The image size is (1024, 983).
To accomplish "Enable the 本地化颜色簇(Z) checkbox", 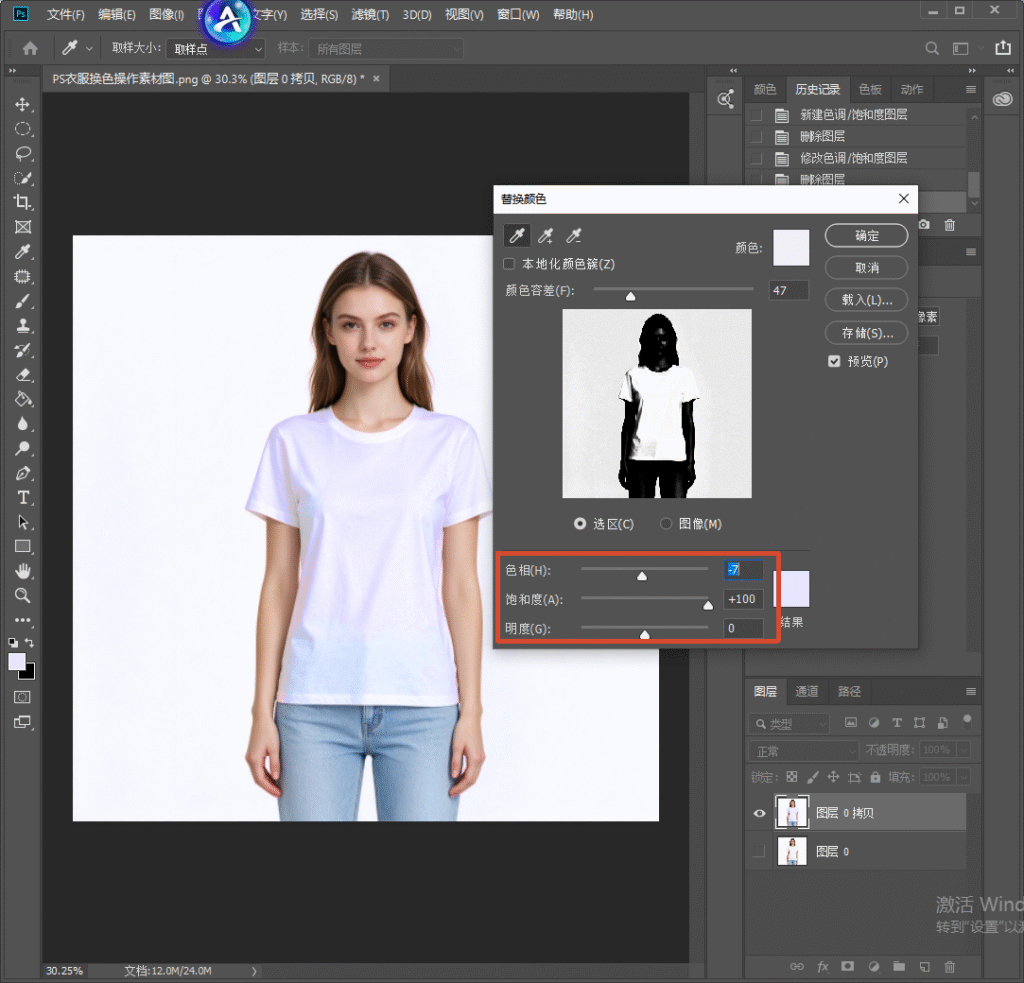I will click(509, 264).
